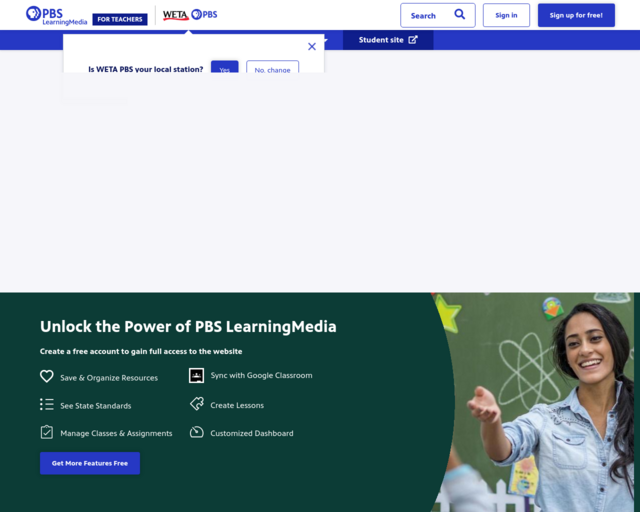Image resolution: width=640 pixels, height=512 pixels.
Task: Click the Unlock the Power heading
Action: click(188, 327)
